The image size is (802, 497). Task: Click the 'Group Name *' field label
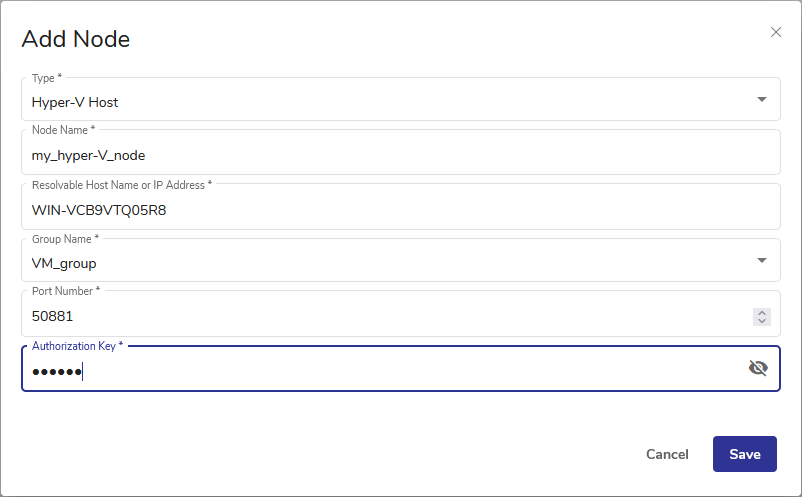[x=66, y=239]
